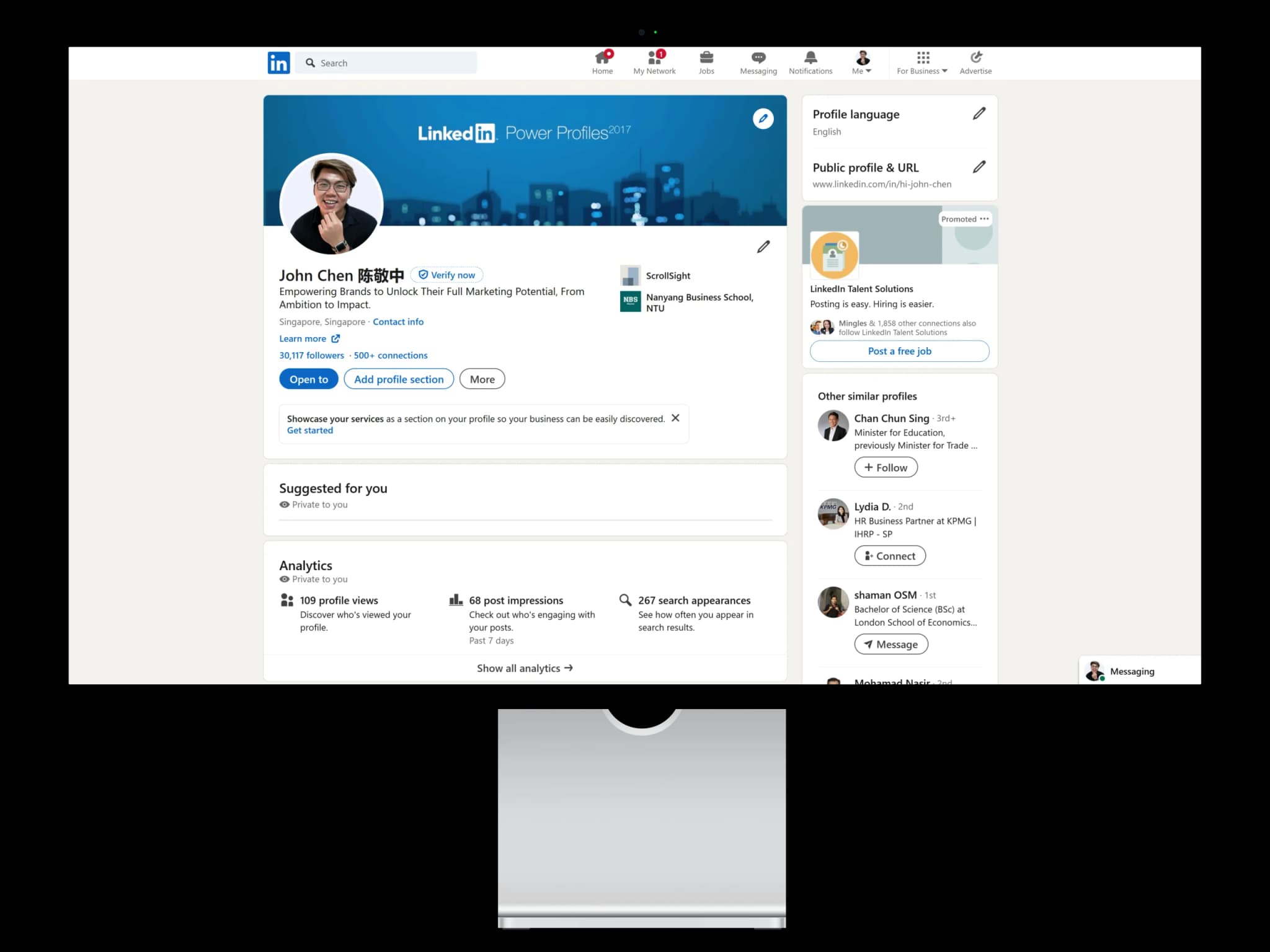Click Public profile URL edit icon
The height and width of the screenshot is (952, 1270).
point(979,167)
